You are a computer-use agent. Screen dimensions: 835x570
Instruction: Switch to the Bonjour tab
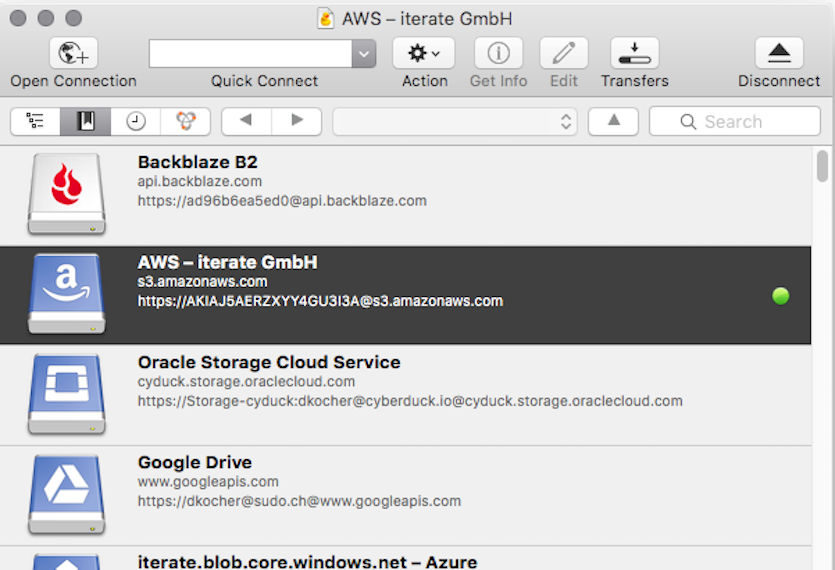click(186, 121)
